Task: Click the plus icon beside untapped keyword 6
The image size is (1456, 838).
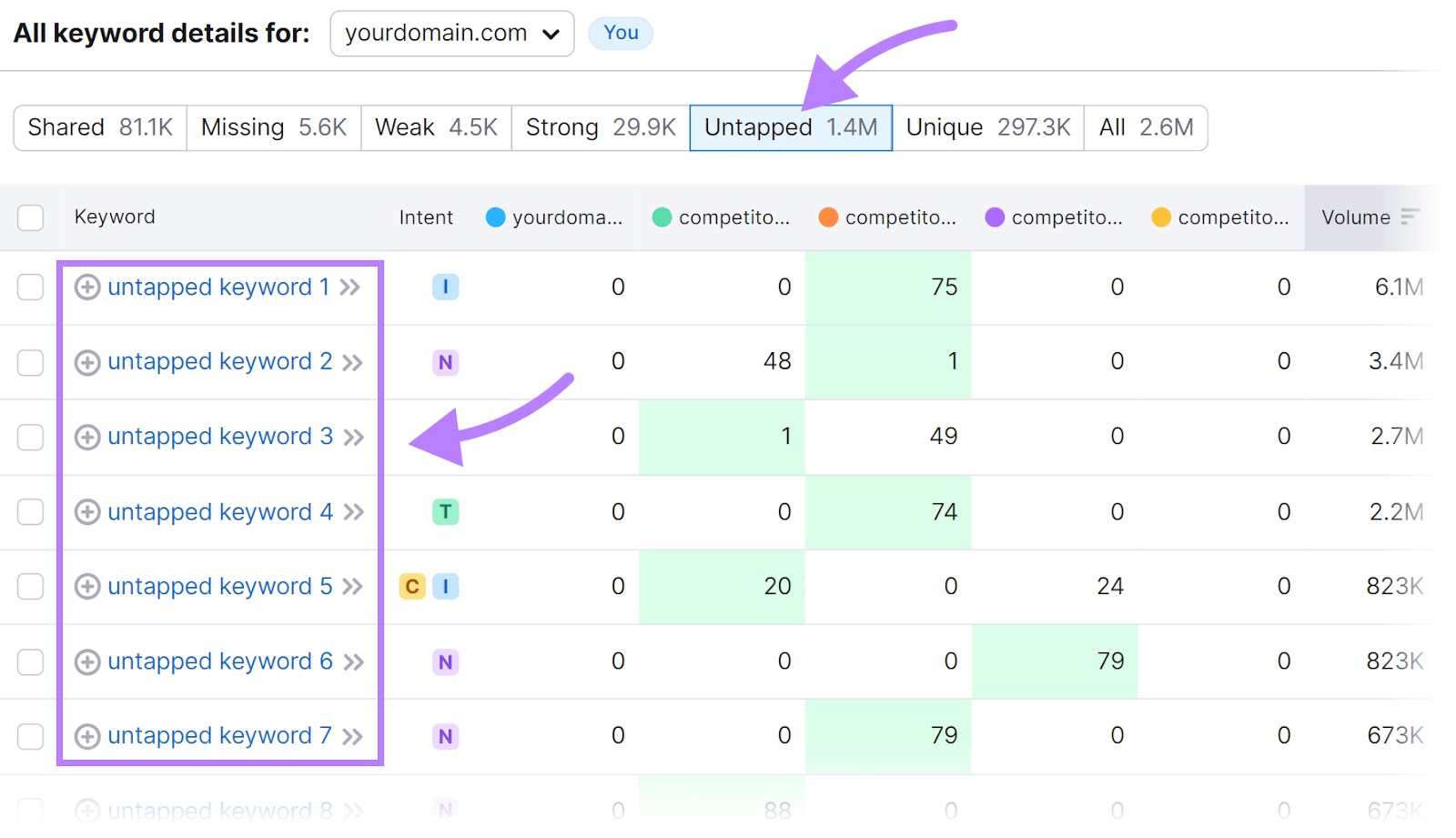Action: (x=86, y=661)
